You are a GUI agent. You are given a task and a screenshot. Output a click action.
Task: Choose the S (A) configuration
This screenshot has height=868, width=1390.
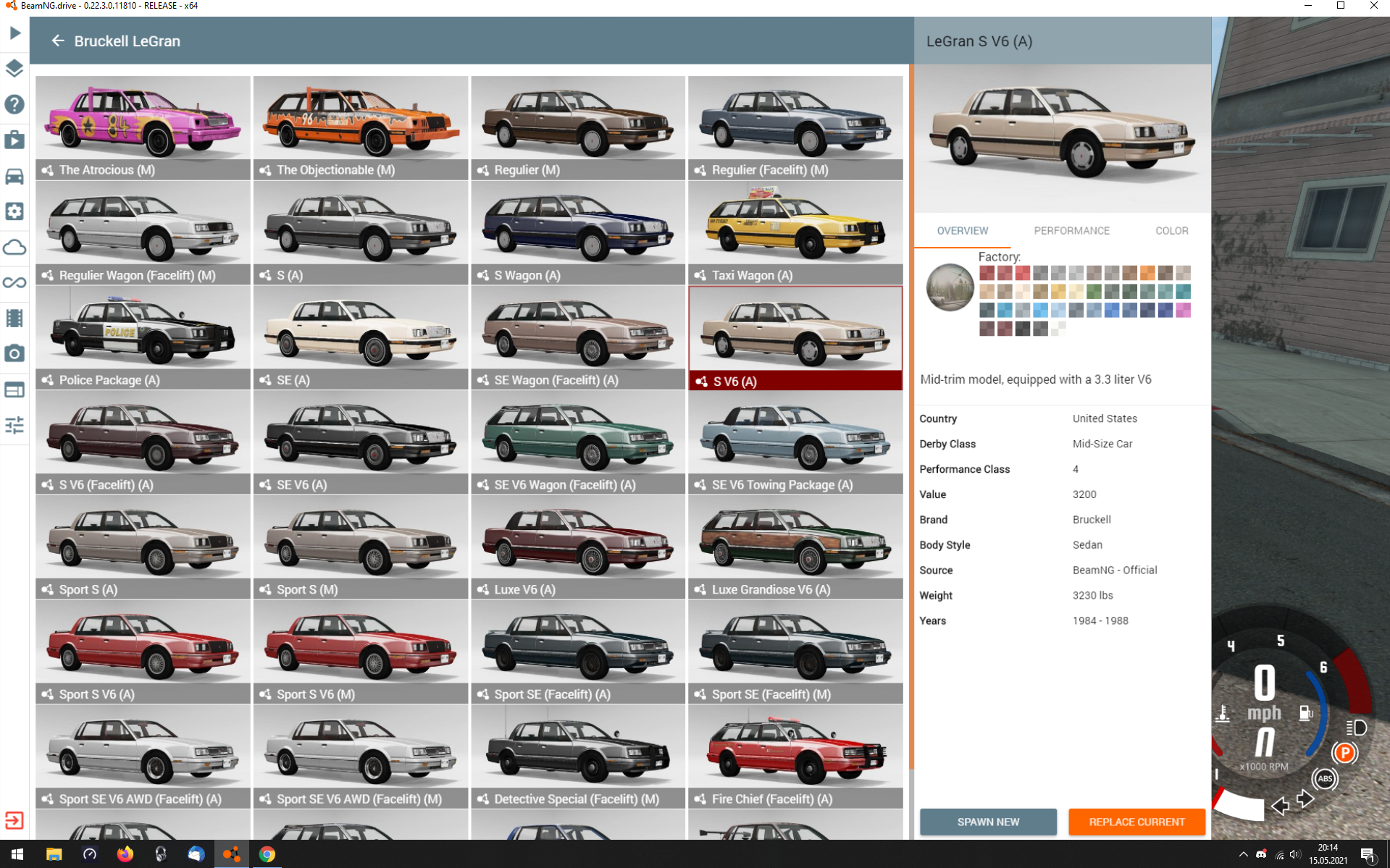pyautogui.click(x=361, y=232)
